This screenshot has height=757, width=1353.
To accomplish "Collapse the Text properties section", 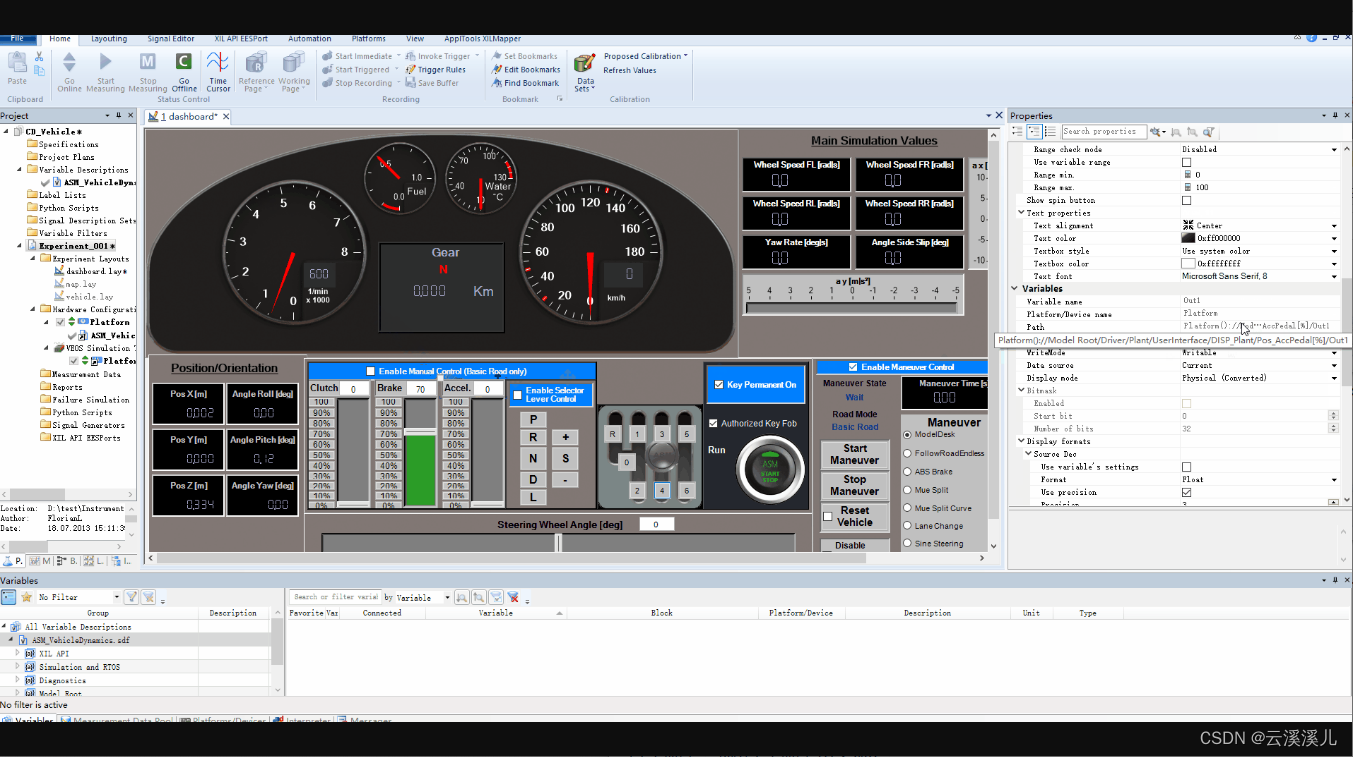I will point(1021,213).
